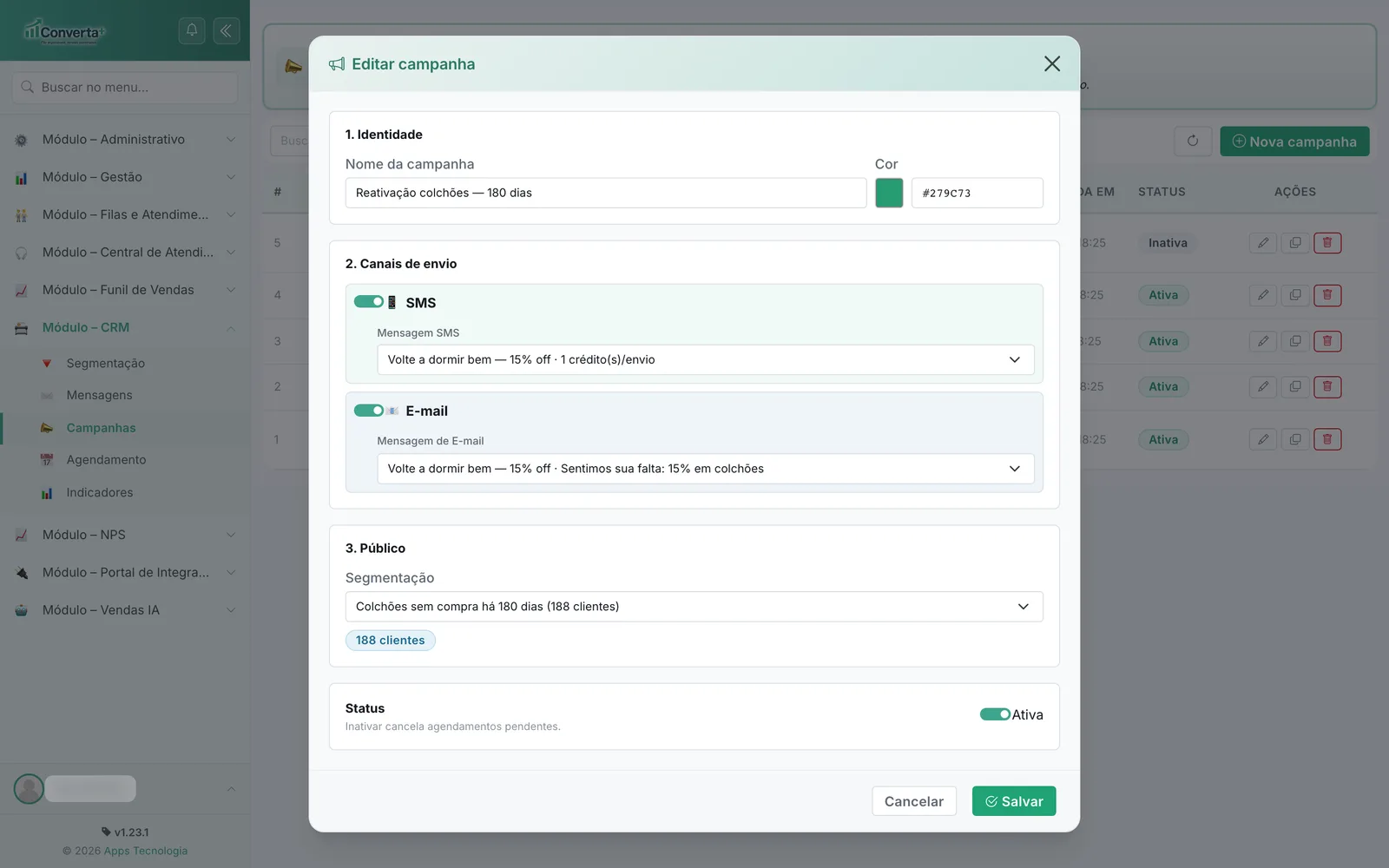Click the refresh icon beside Nova campanha
Screen dimensions: 1389x868
1193,141
